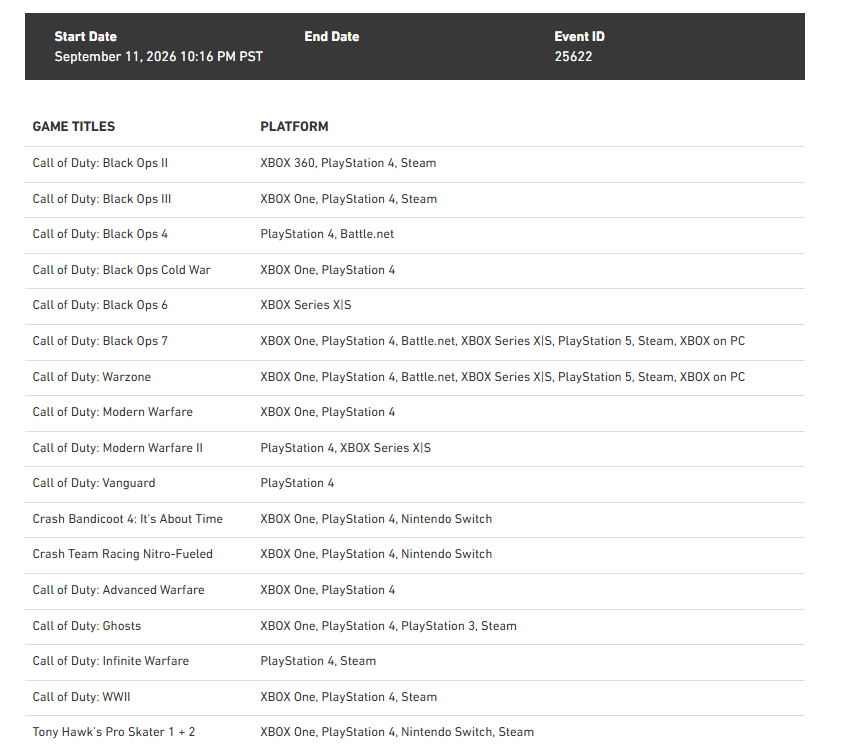Click platform list for Warzone row
Screen dimensions: 844x755
click(x=503, y=377)
